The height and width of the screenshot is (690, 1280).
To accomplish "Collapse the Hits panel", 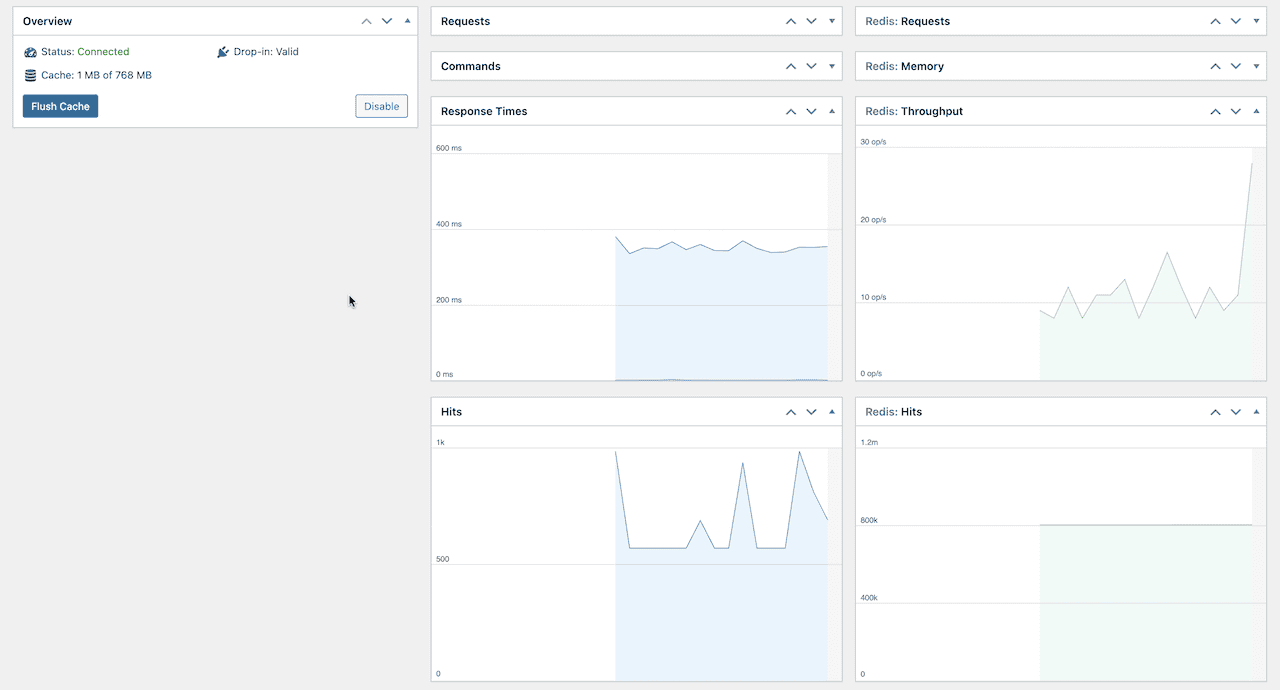I will tap(831, 411).
